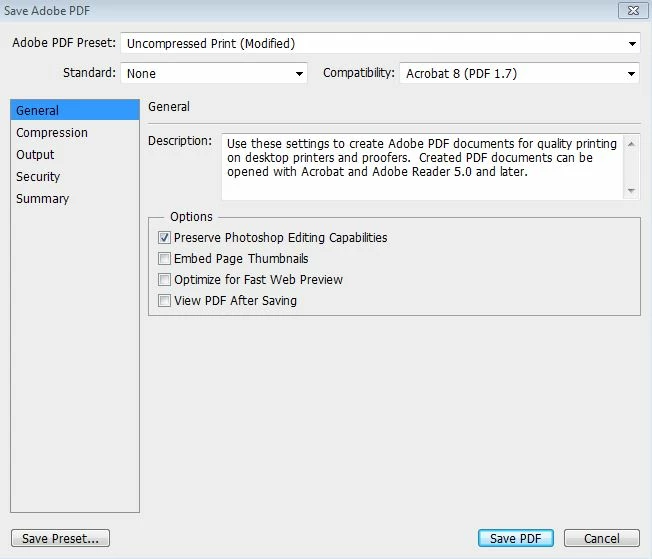Click the Save PDF button

click(x=516, y=538)
